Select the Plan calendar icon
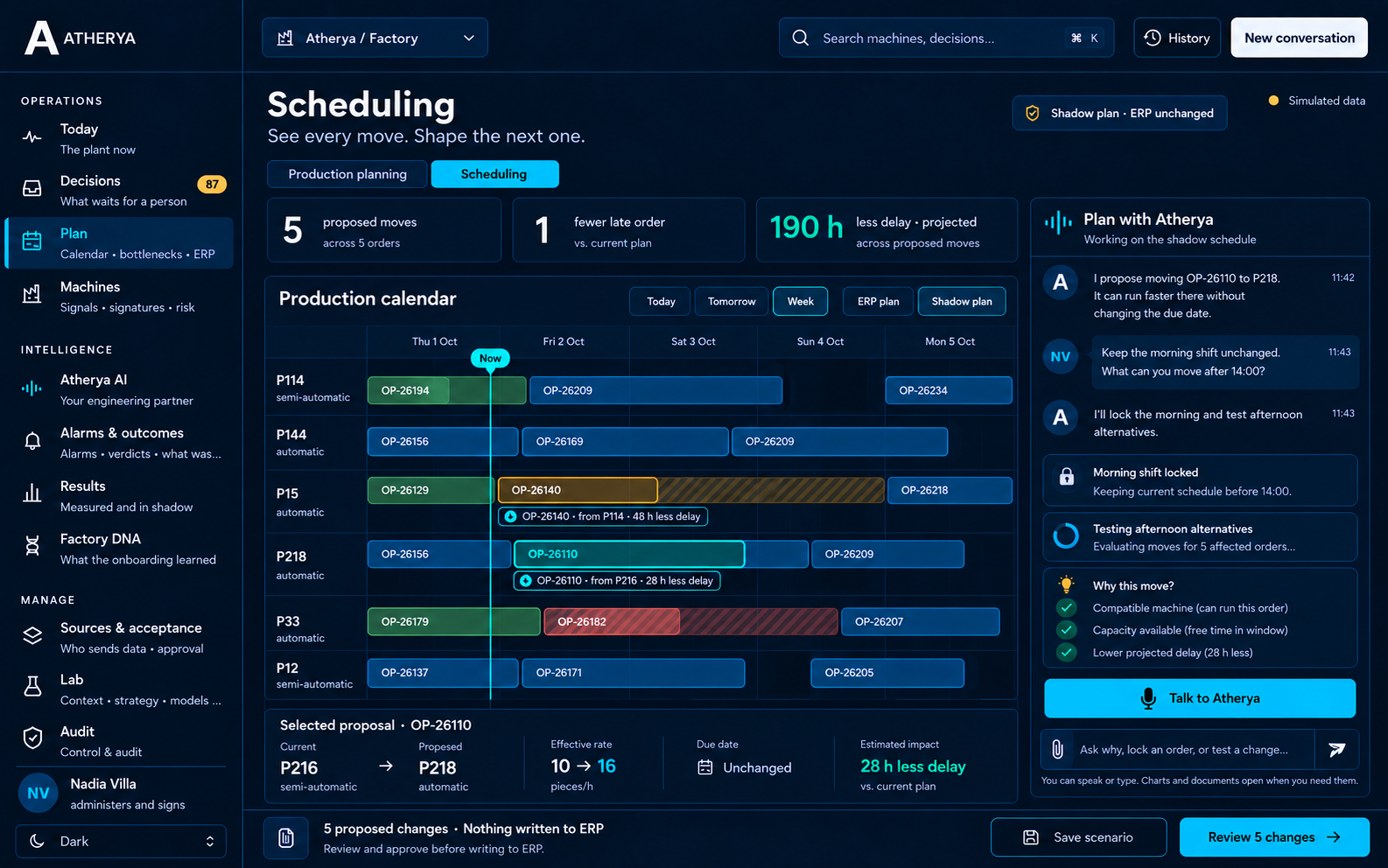The width and height of the screenshot is (1388, 868). (32, 241)
